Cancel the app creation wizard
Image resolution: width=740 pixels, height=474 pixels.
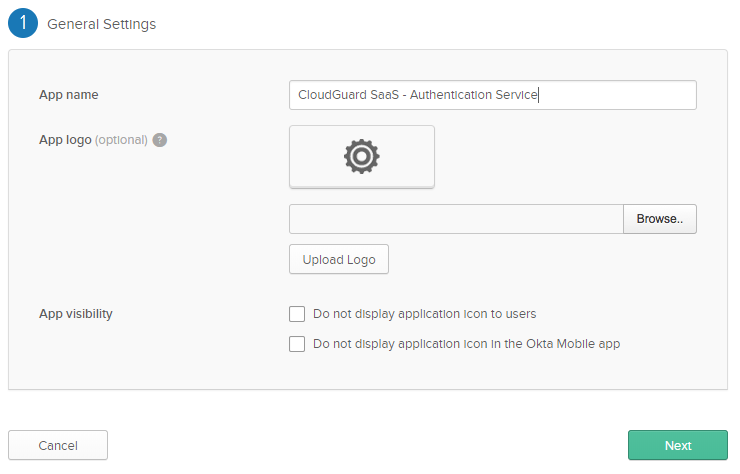(58, 445)
